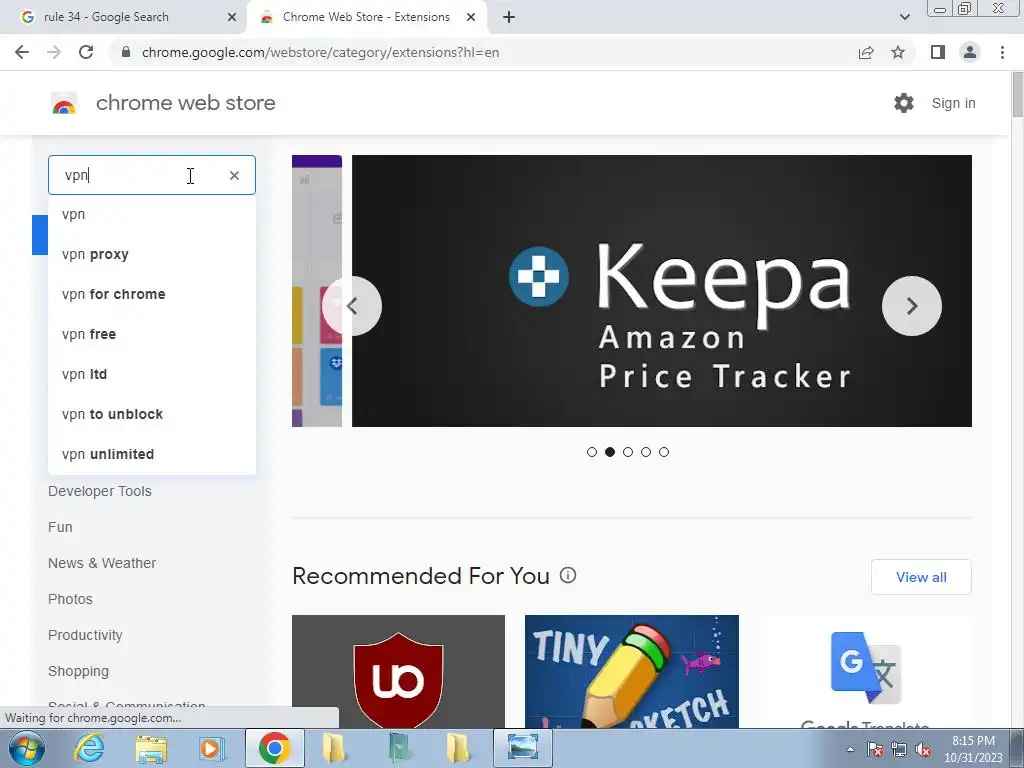Select the second carousel slide dot
The height and width of the screenshot is (768, 1024).
[610, 452]
